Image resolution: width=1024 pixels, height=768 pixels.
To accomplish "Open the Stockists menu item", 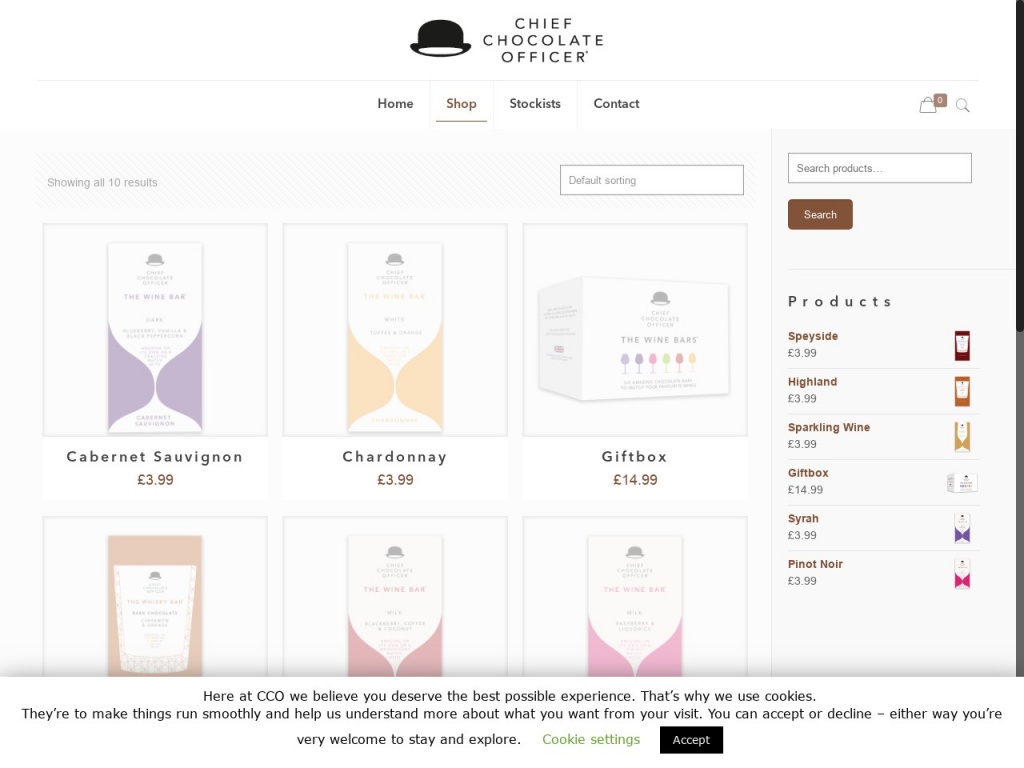I will [535, 103].
